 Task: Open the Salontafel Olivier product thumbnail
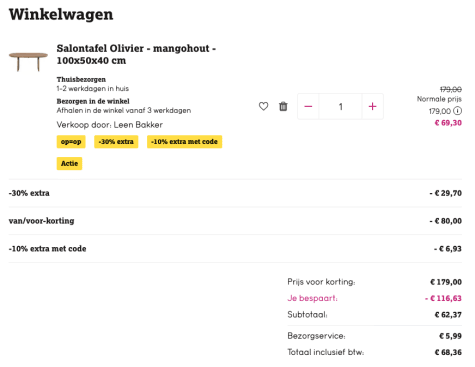(x=28, y=62)
